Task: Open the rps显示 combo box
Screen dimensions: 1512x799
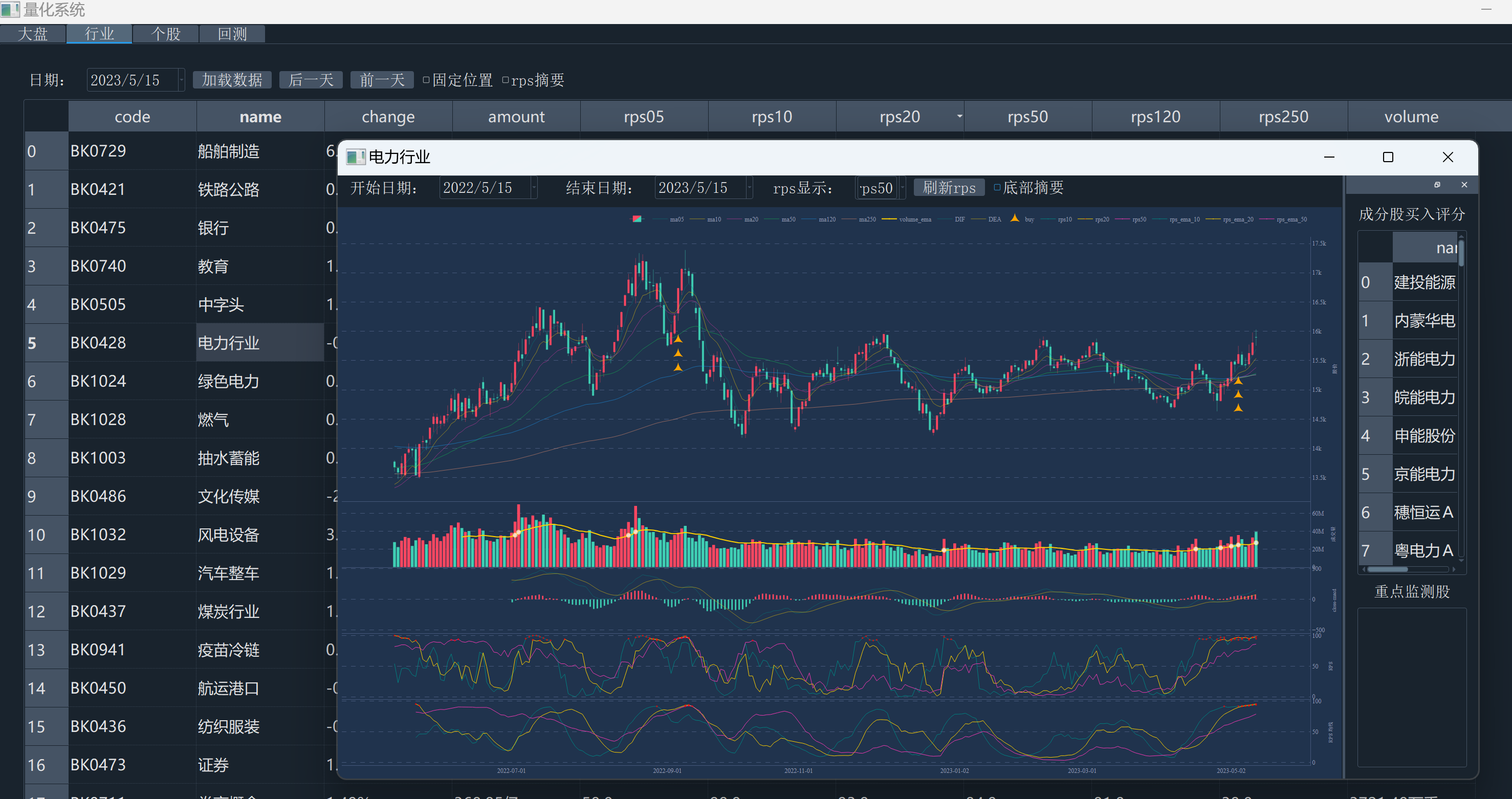Action: pos(902,188)
